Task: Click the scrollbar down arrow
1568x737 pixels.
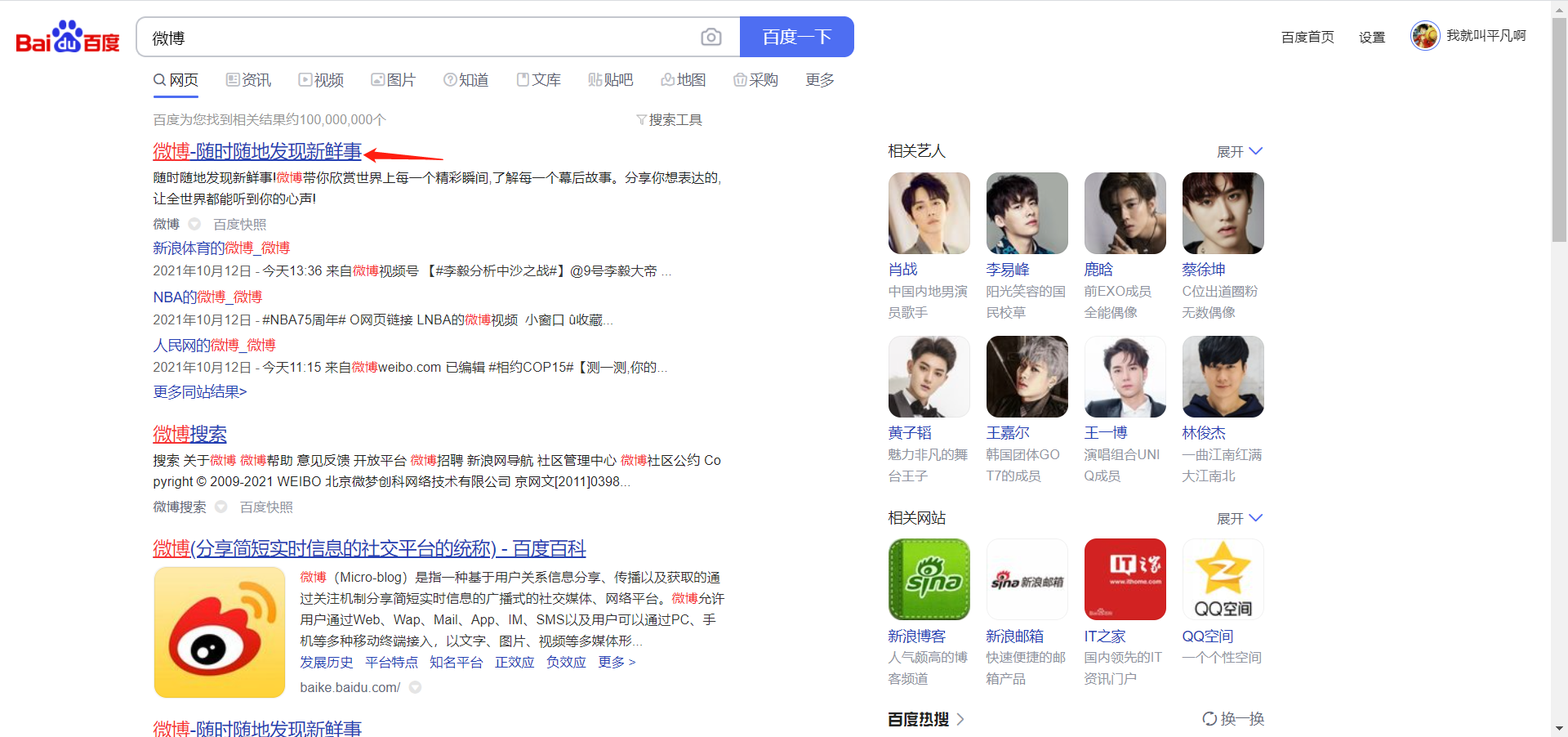Action: [1559, 728]
